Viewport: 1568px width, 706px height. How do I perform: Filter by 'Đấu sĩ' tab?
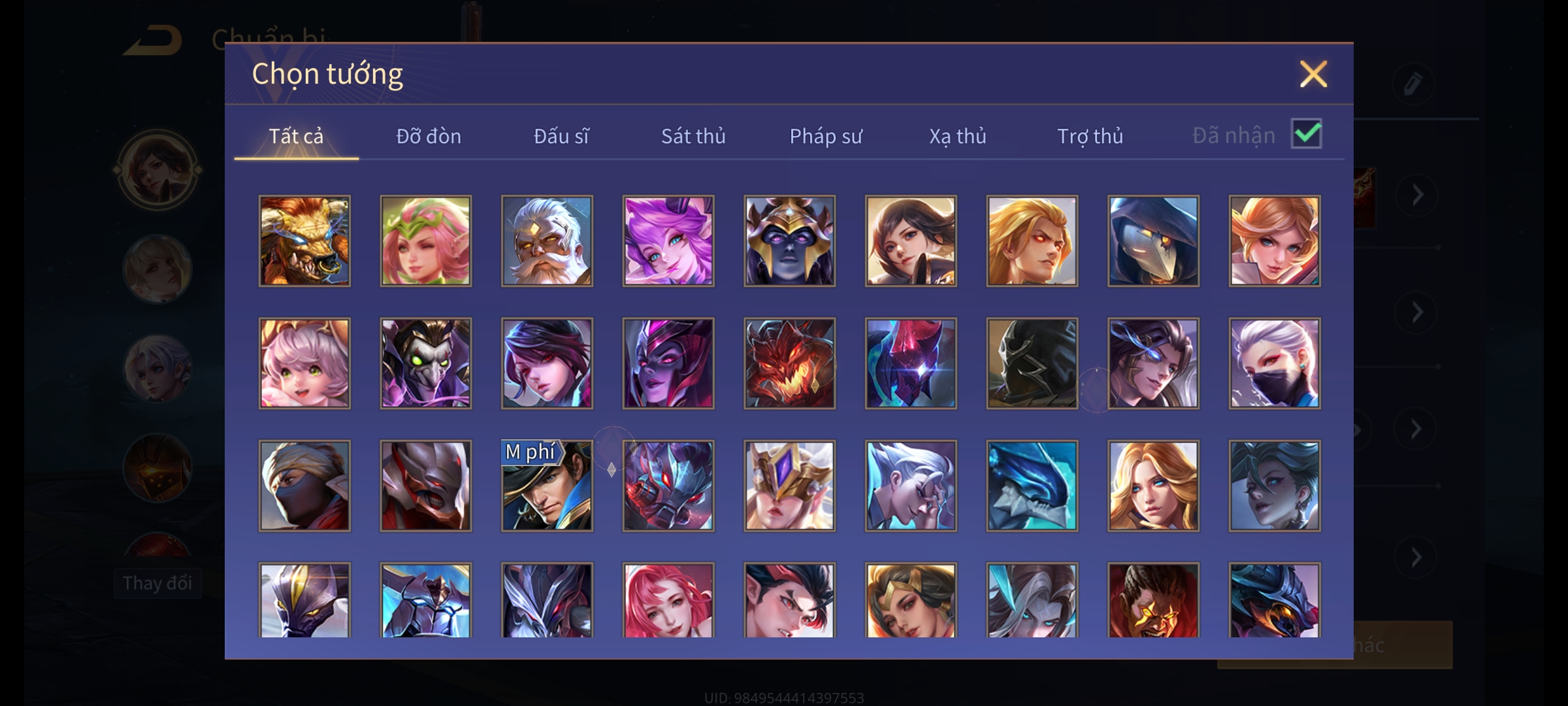(561, 136)
